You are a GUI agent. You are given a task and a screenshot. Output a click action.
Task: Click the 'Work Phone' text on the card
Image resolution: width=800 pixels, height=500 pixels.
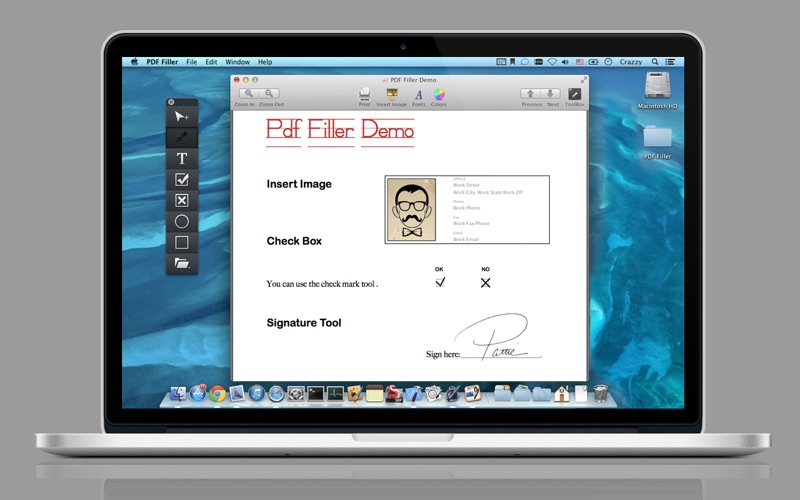point(466,208)
